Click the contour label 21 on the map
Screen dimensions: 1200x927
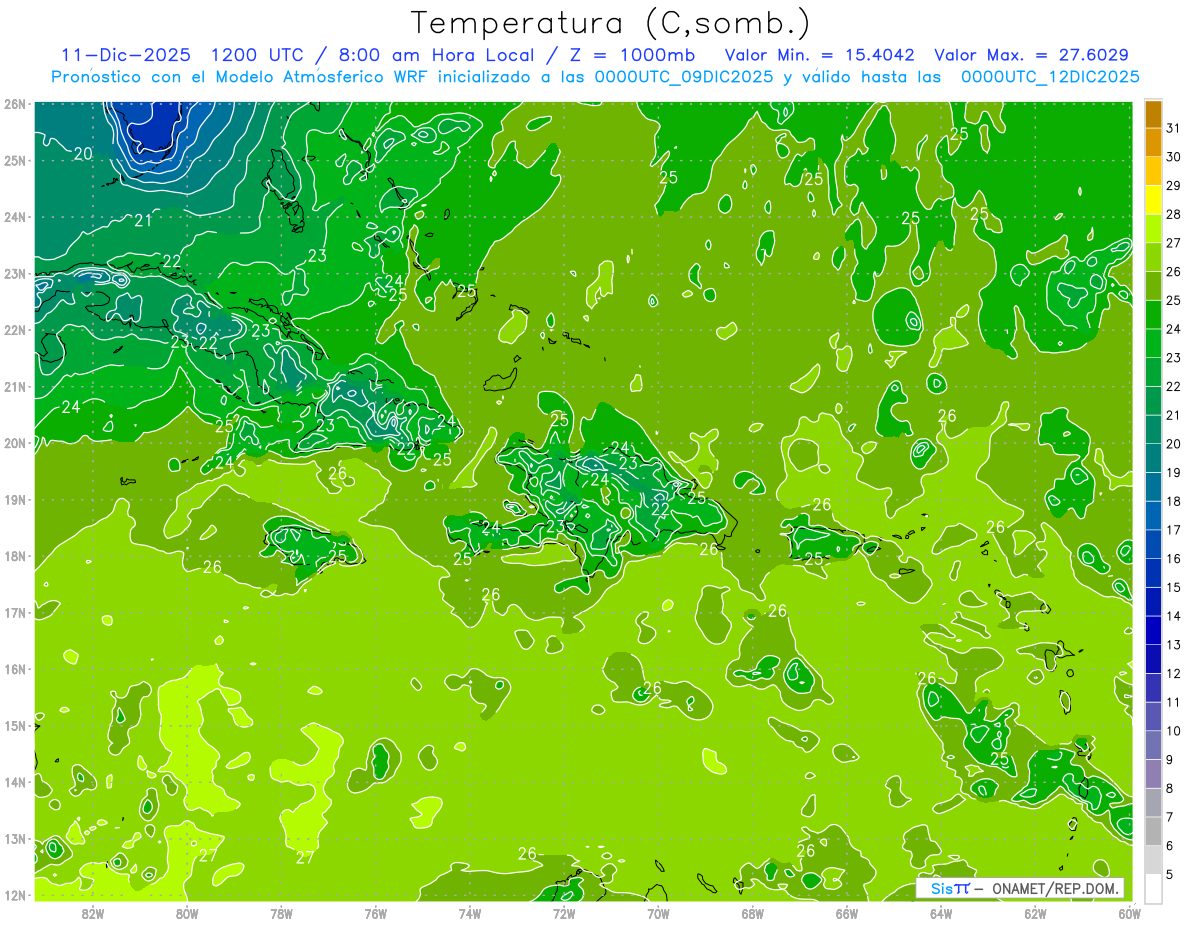click(x=143, y=220)
